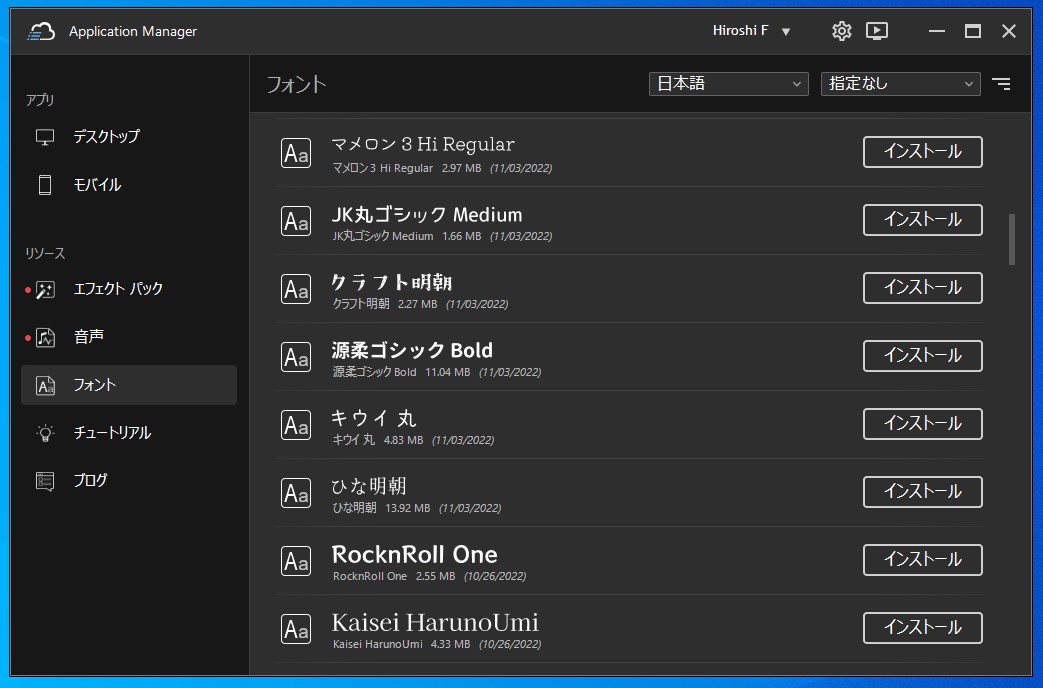
Task: Install the マメロン 3 Hi Regular font
Action: coord(923,152)
